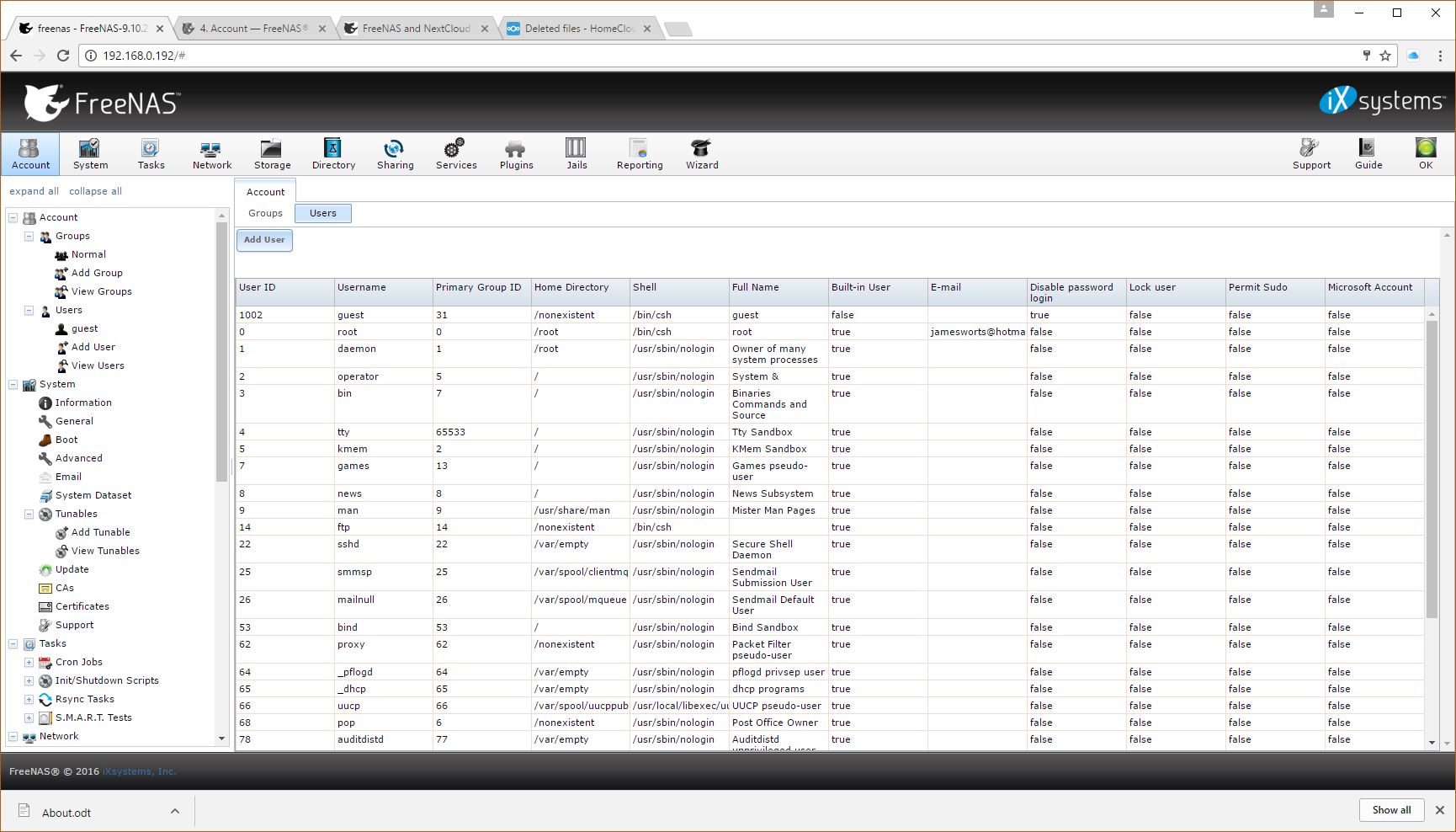The image size is (1456, 832).
Task: Sort by the User ID column header
Action: tap(284, 291)
